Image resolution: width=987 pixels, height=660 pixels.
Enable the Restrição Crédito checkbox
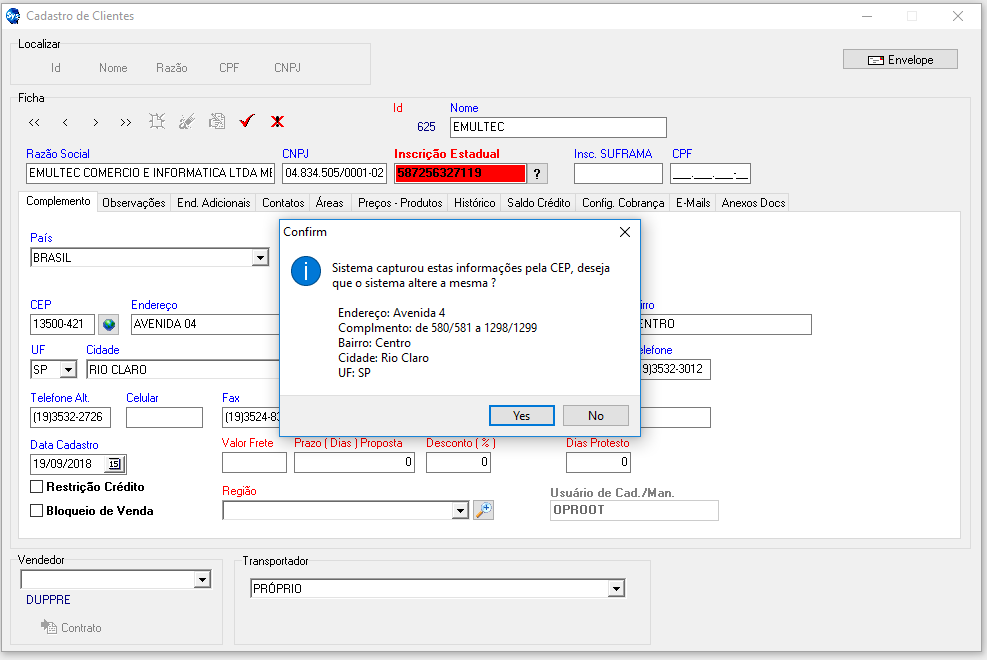coord(37,487)
